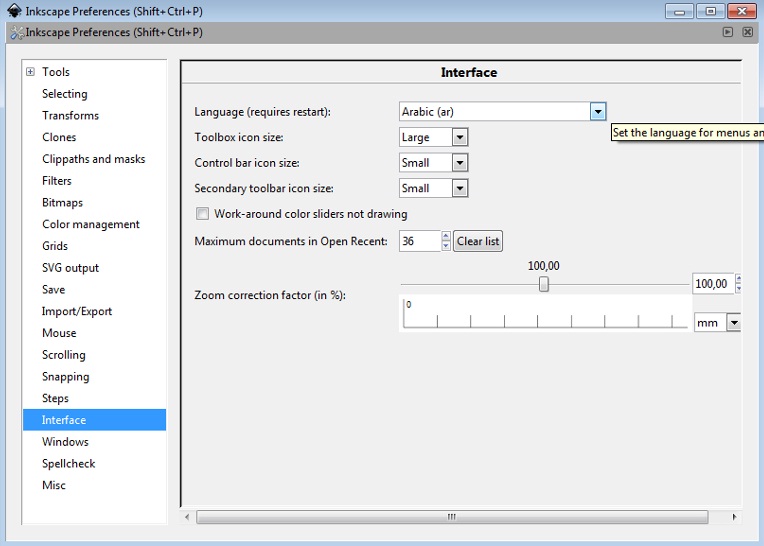
Task: Click the Interface page heading
Action: 469,73
